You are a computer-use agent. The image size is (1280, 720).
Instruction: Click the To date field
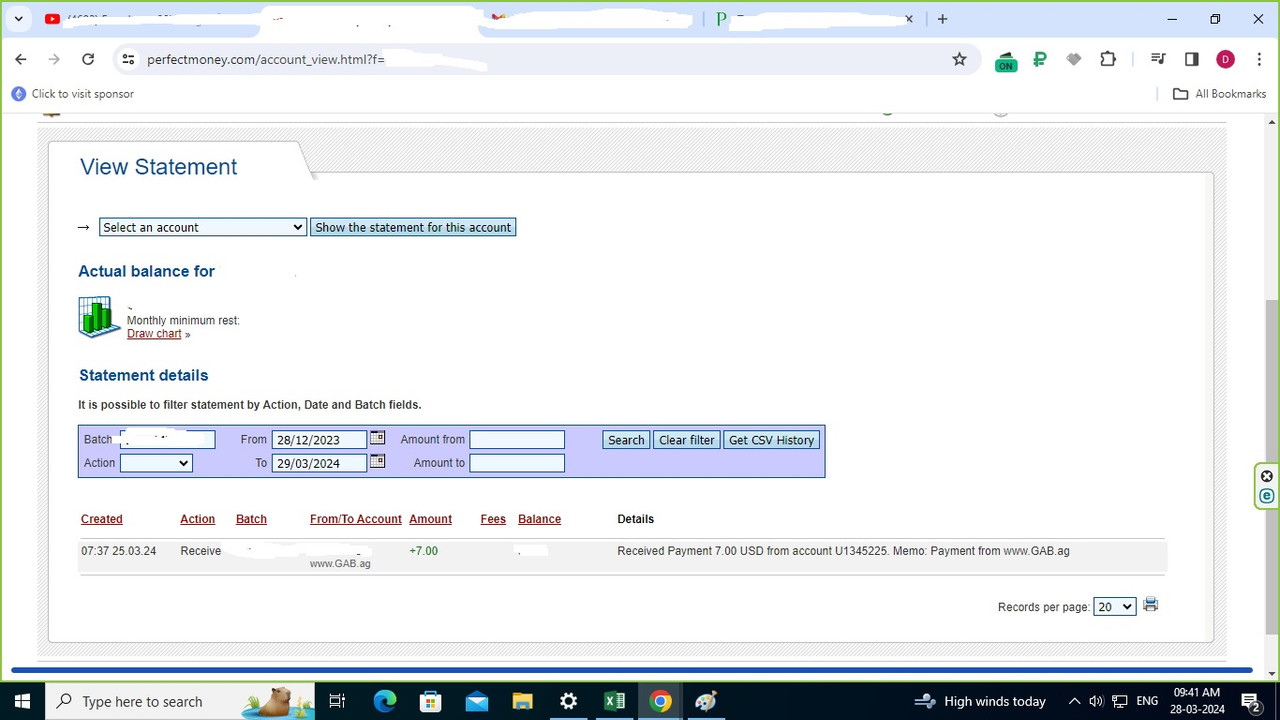point(319,463)
